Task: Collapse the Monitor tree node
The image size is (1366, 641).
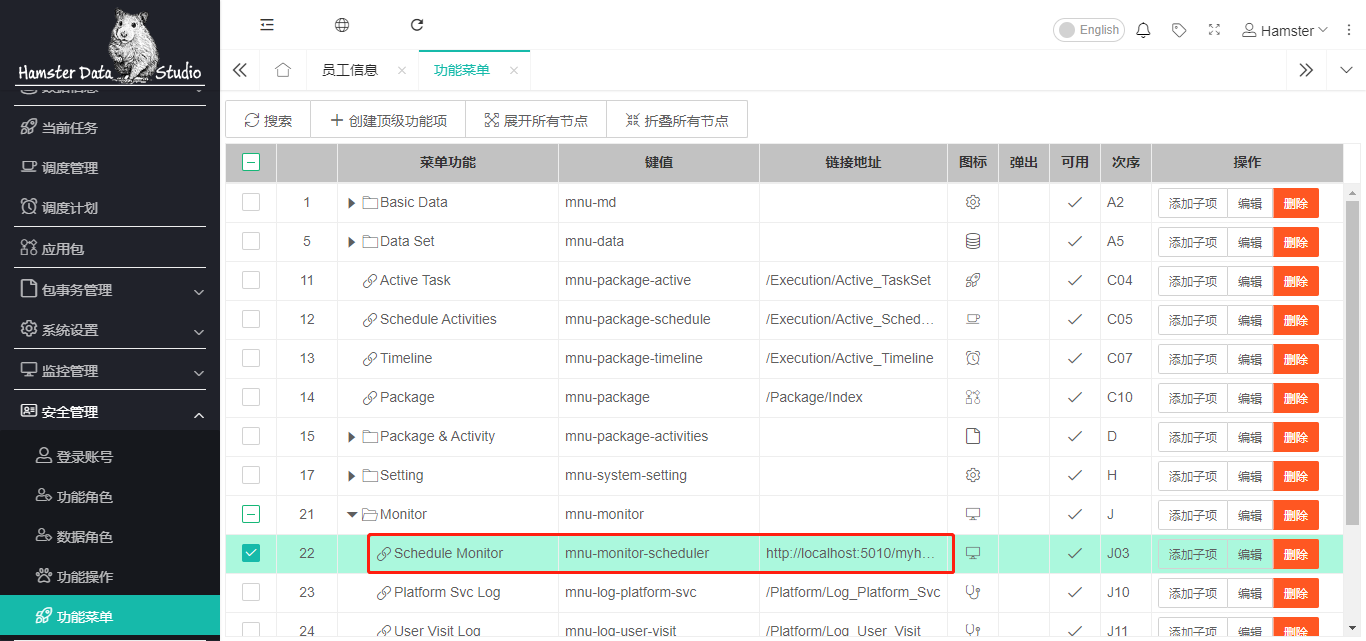Action: tap(351, 515)
